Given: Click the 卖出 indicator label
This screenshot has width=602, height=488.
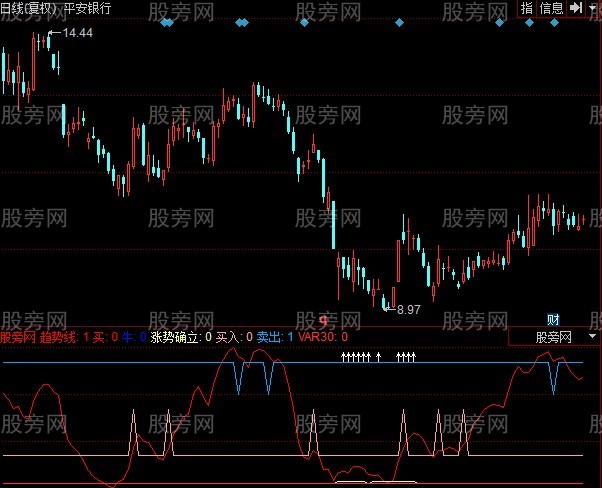Looking at the screenshot, I should (268, 337).
